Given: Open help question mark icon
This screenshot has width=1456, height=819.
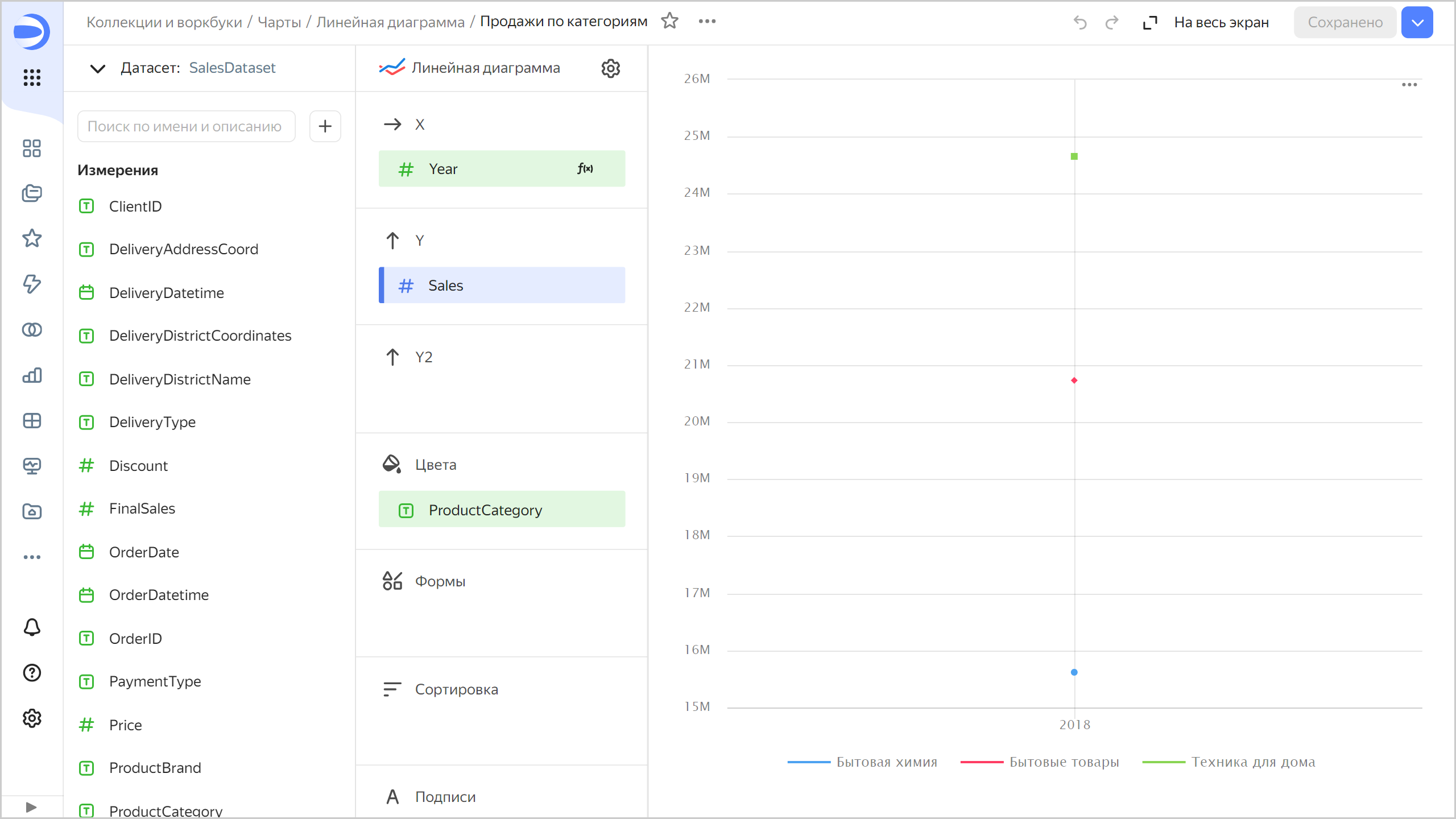Looking at the screenshot, I should [32, 673].
